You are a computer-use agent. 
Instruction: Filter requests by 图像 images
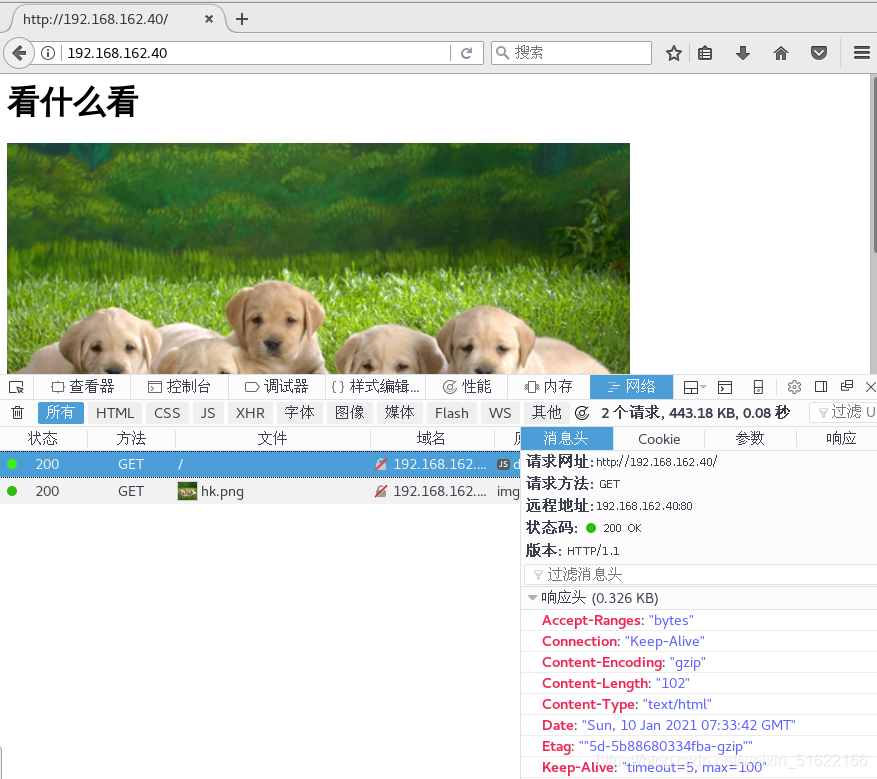click(350, 413)
